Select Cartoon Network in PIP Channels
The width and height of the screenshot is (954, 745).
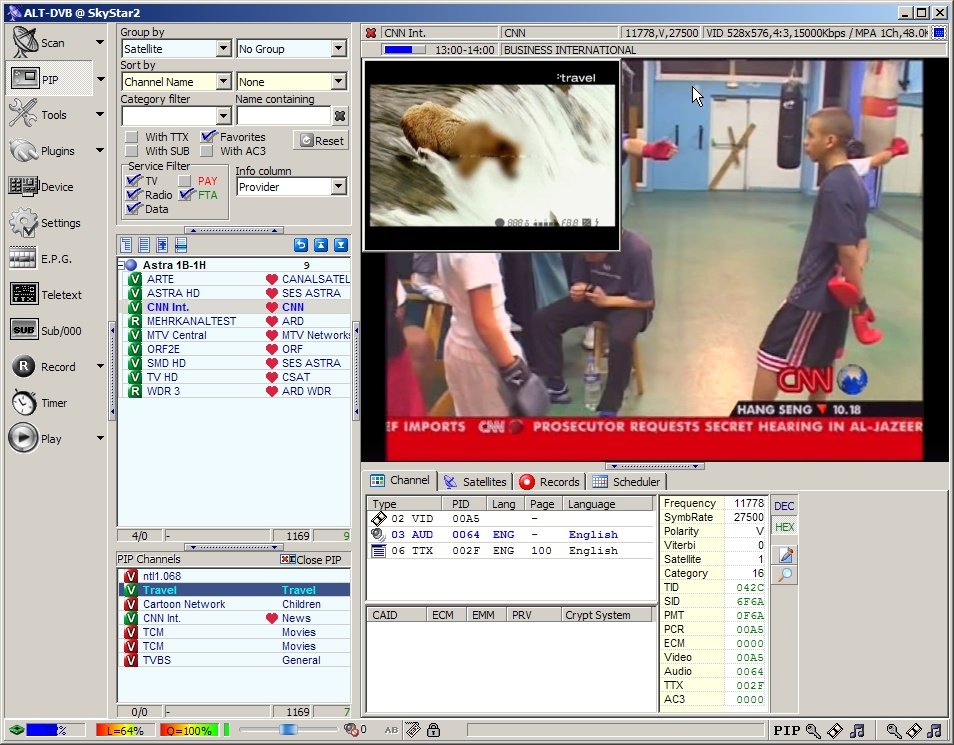(234, 604)
